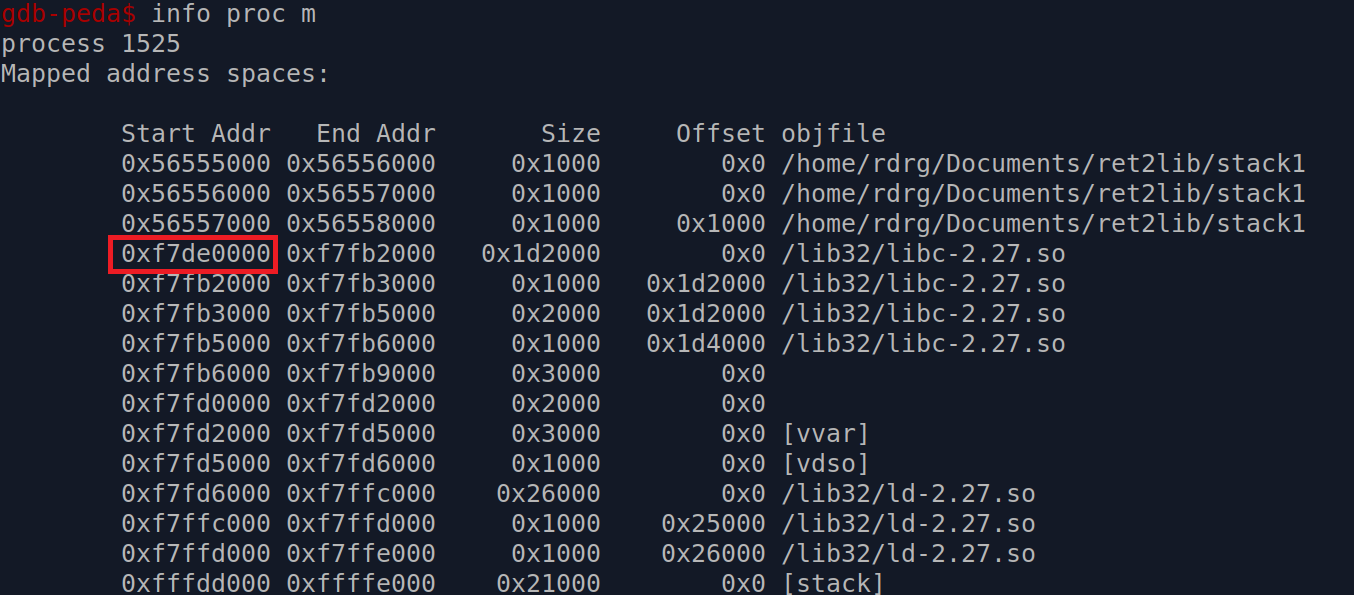The width and height of the screenshot is (1354, 595).
Task: Click the [vvar] objfile entry
Action: tap(826, 434)
